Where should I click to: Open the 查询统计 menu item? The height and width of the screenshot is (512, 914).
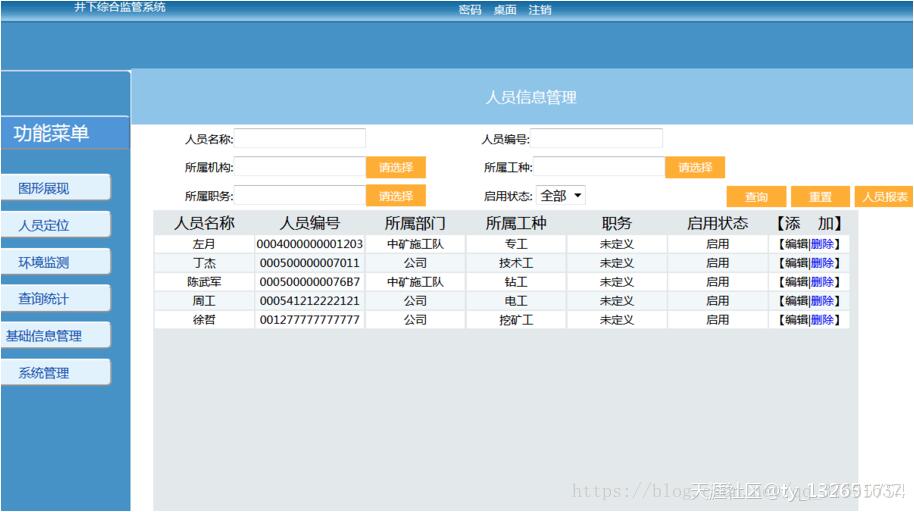pos(55,299)
